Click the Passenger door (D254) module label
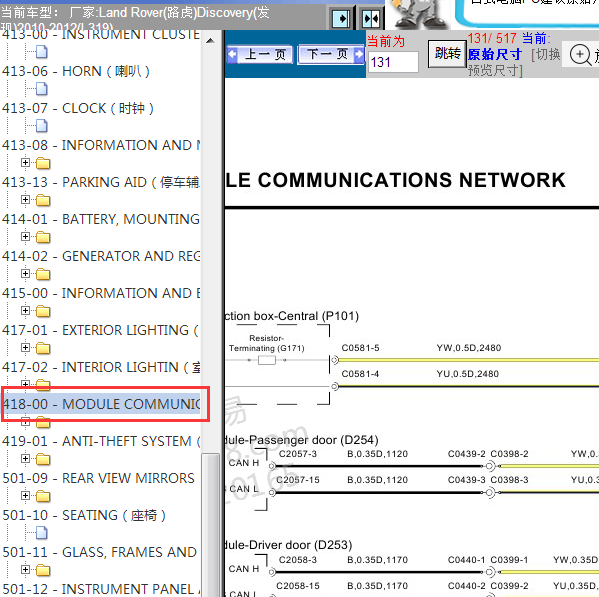 tap(301, 440)
